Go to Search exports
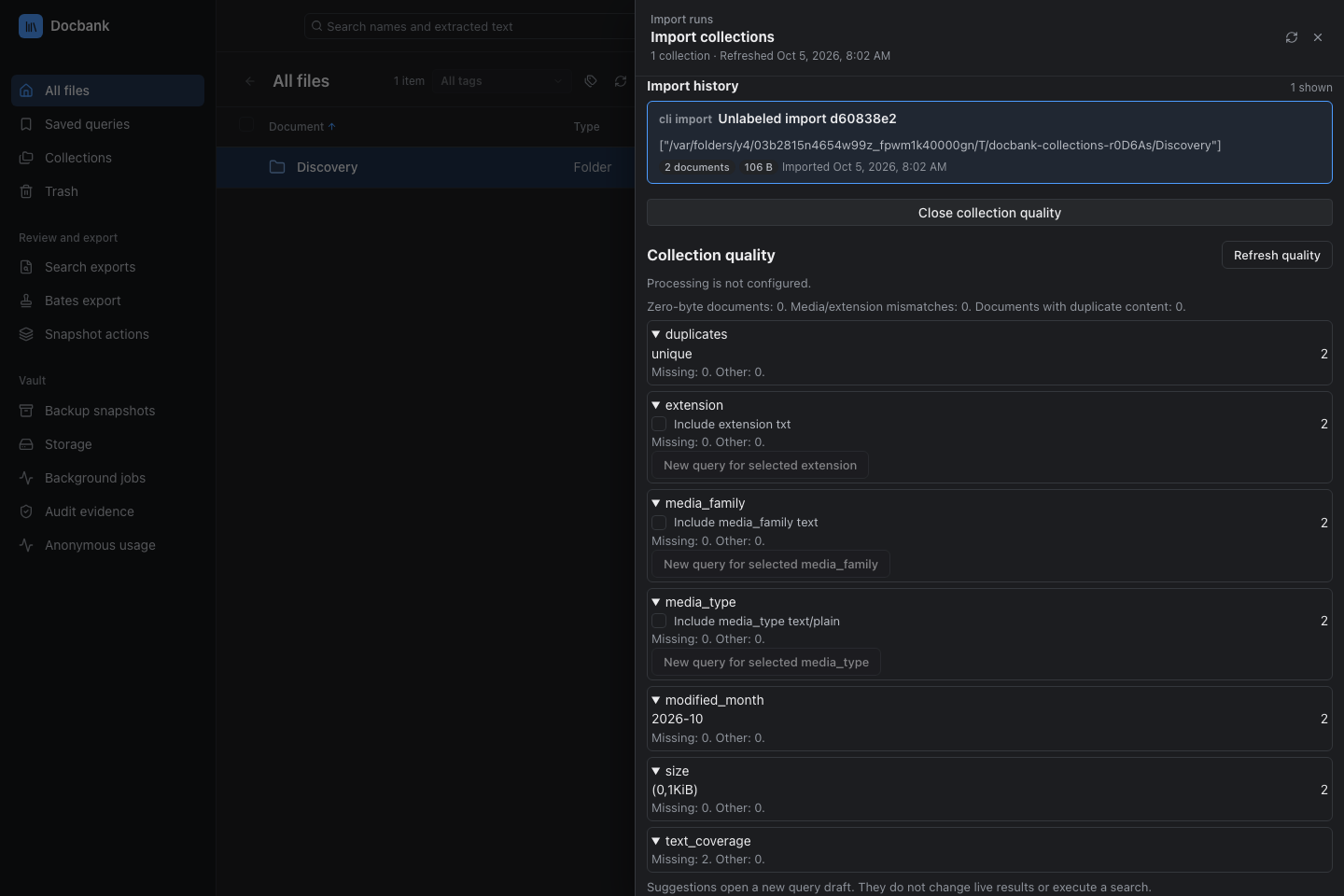 pos(107,267)
